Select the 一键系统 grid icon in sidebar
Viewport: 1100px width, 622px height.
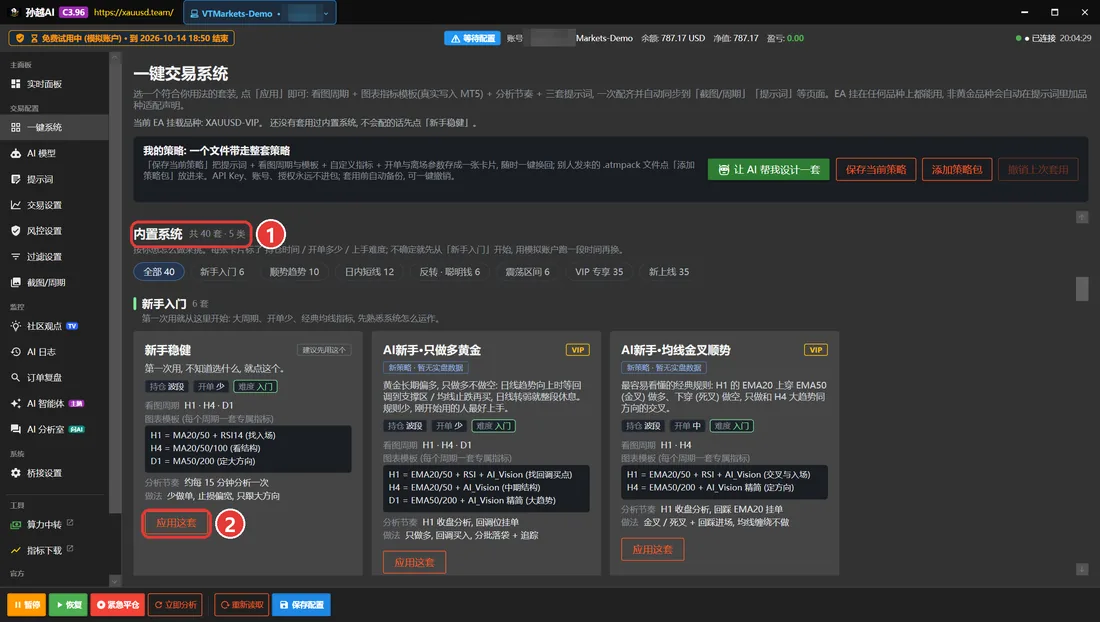(x=15, y=127)
